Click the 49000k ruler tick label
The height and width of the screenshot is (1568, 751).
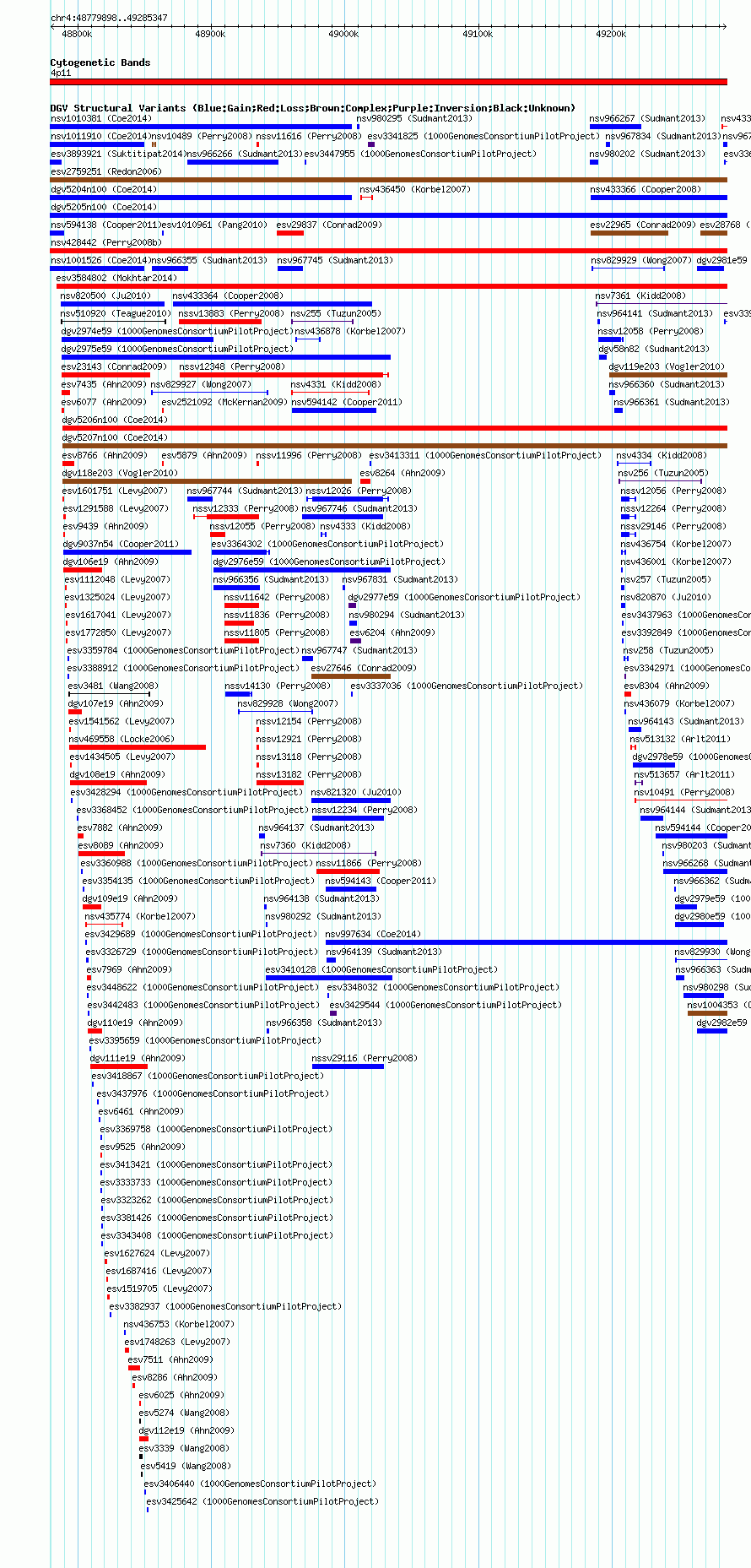[x=343, y=34]
